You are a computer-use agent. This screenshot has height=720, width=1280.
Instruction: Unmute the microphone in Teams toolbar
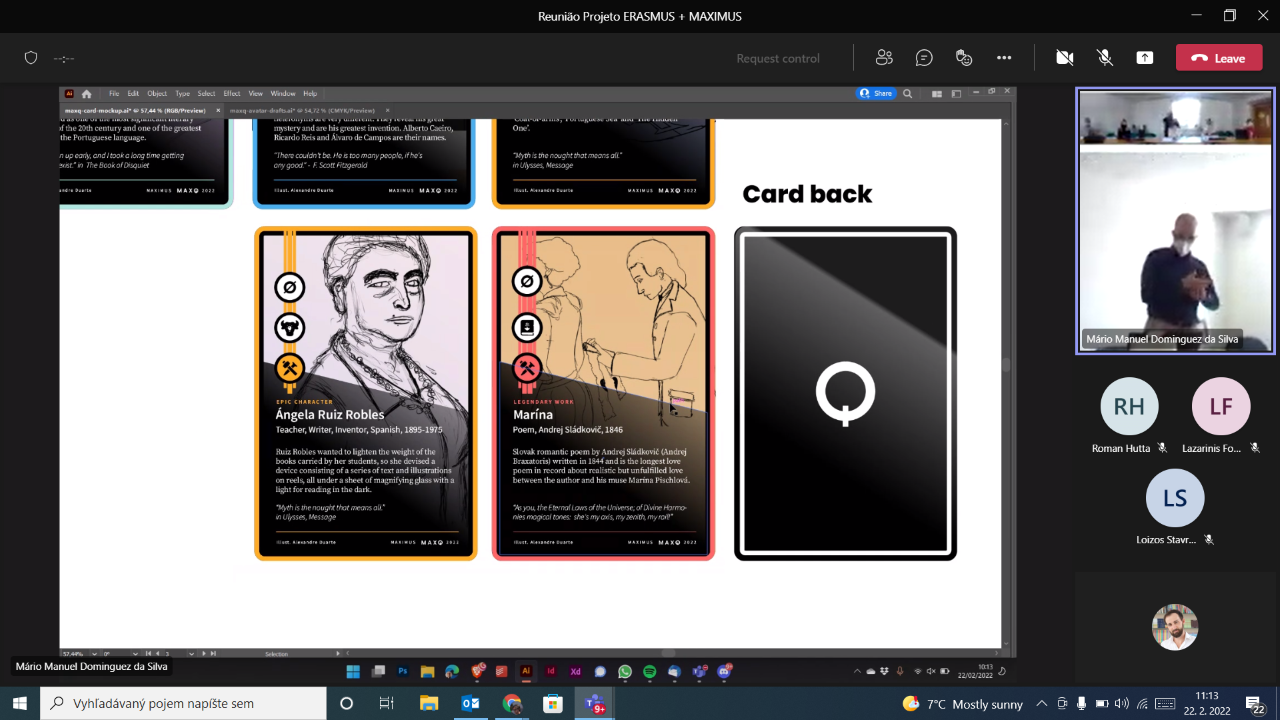(1105, 58)
